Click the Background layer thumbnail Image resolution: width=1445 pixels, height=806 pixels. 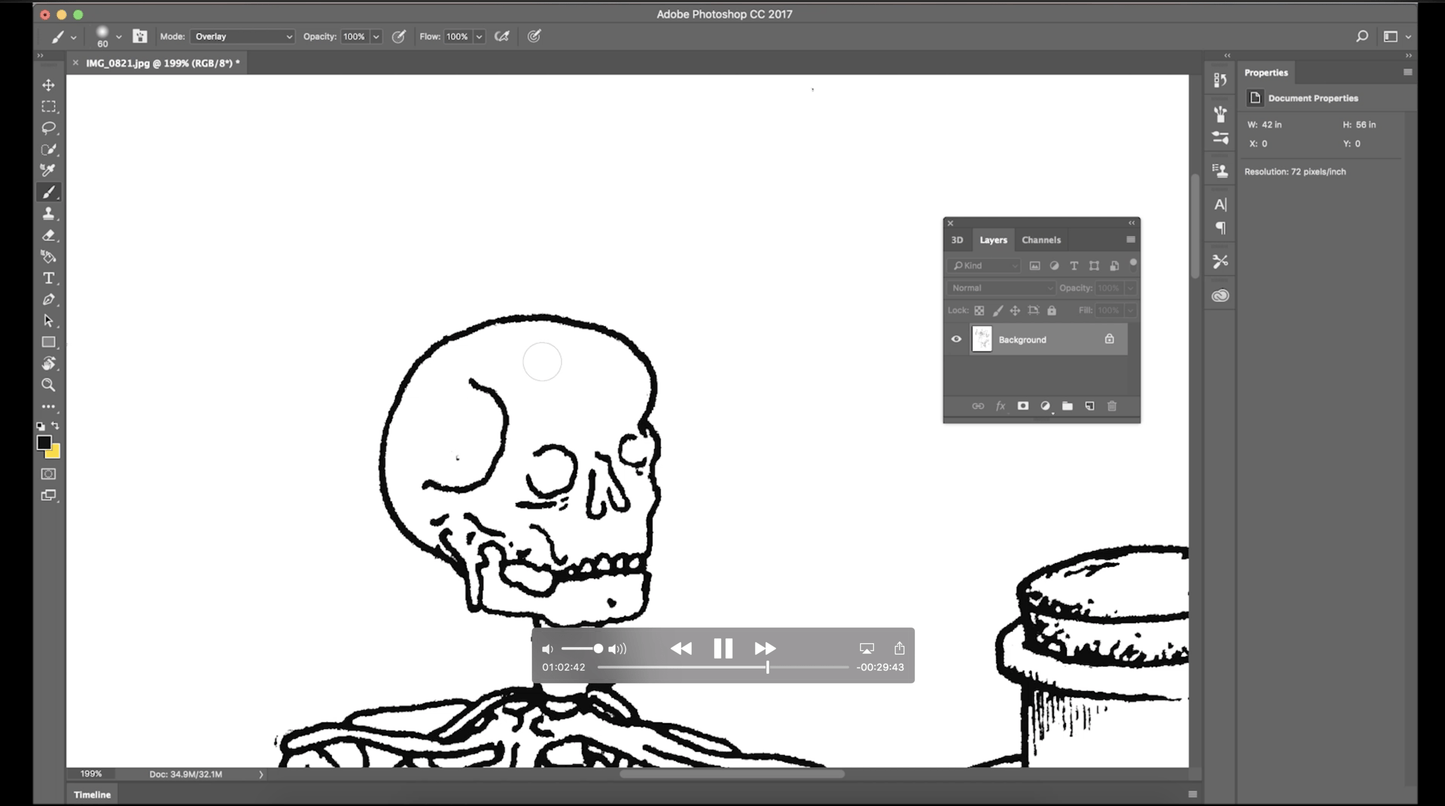[982, 339]
